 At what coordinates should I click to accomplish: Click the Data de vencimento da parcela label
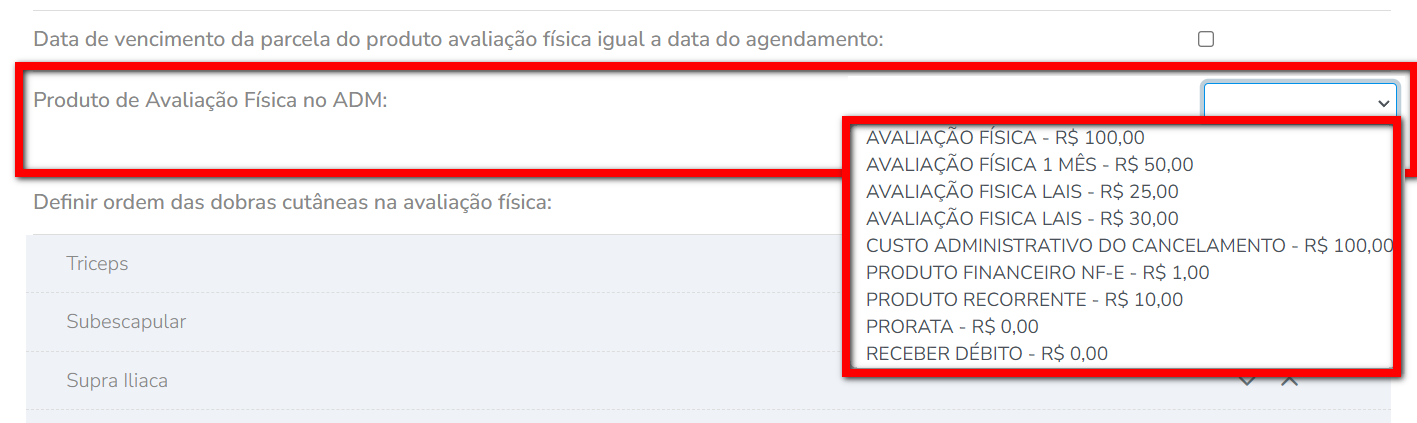point(458,40)
